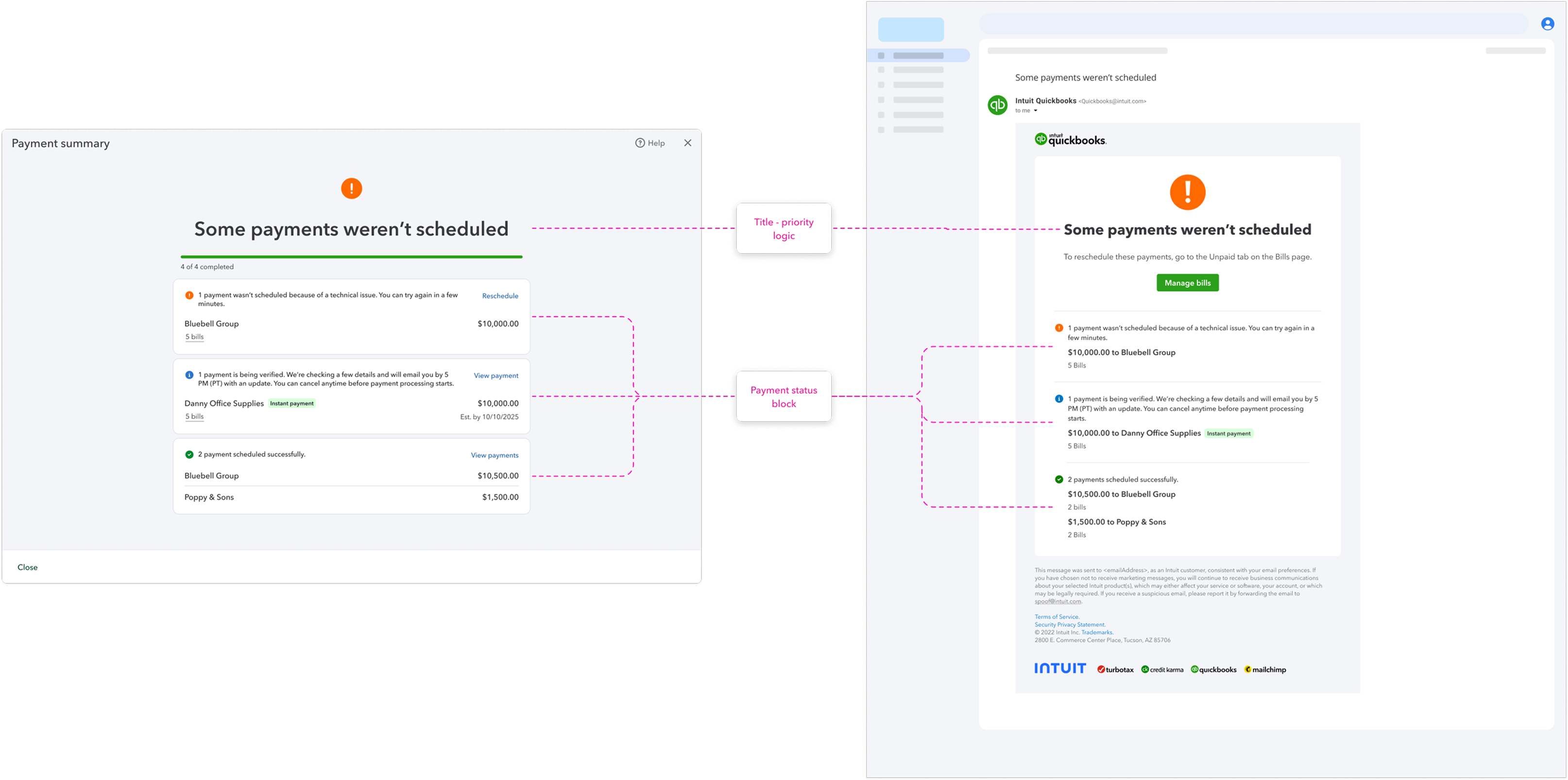Image resolution: width=1568 pixels, height=780 pixels.
Task: Open Trademarks link in email footer
Action: coord(1097,633)
